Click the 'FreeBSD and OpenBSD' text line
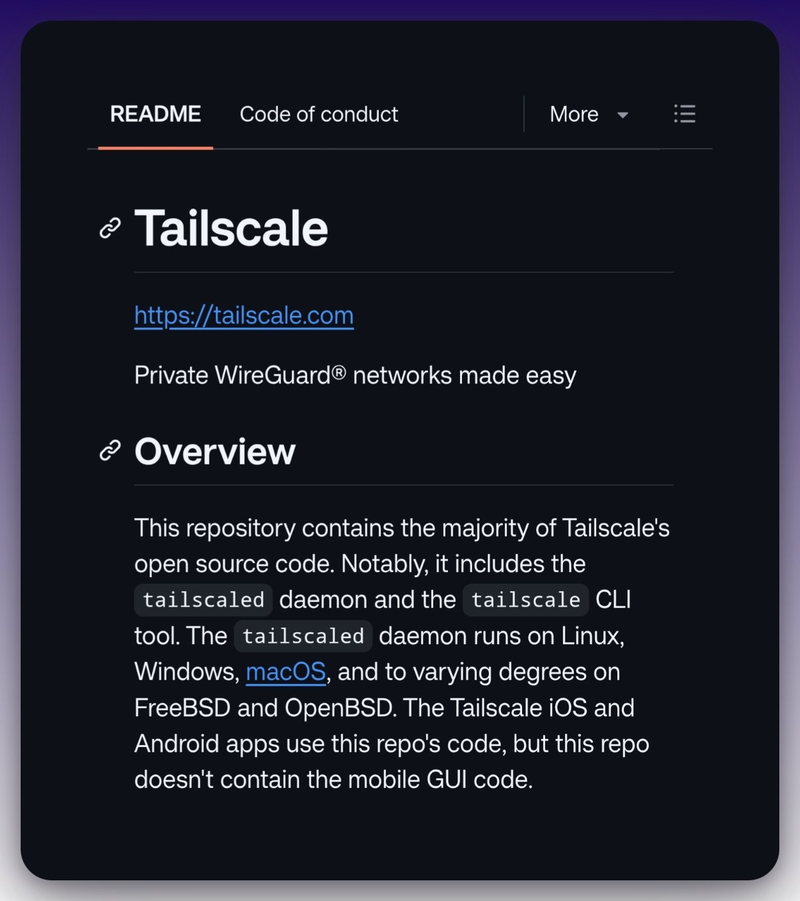 [266, 708]
